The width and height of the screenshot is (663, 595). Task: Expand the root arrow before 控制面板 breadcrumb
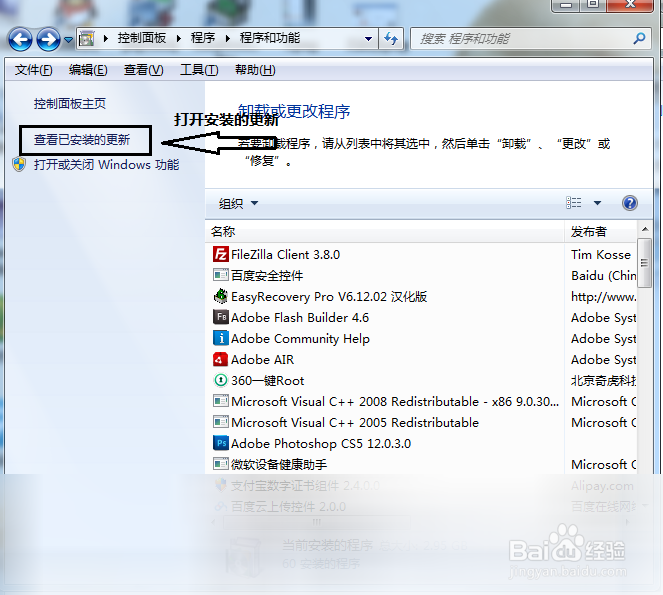(106, 38)
